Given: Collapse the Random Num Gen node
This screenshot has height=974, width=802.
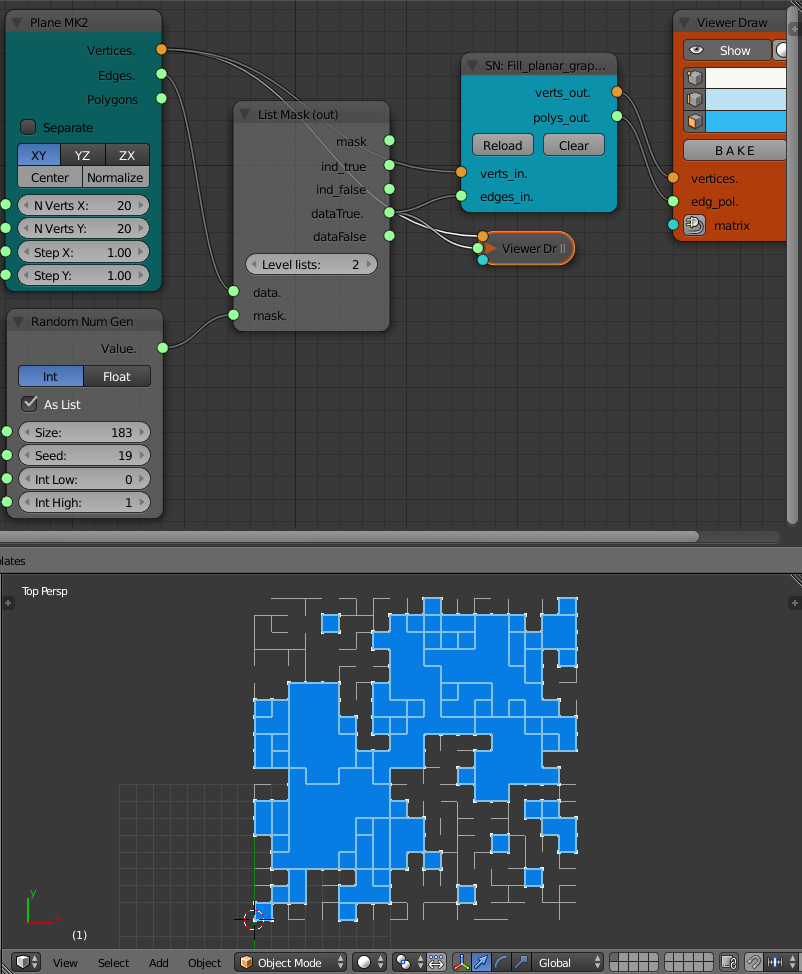Looking at the screenshot, I should pos(19,321).
